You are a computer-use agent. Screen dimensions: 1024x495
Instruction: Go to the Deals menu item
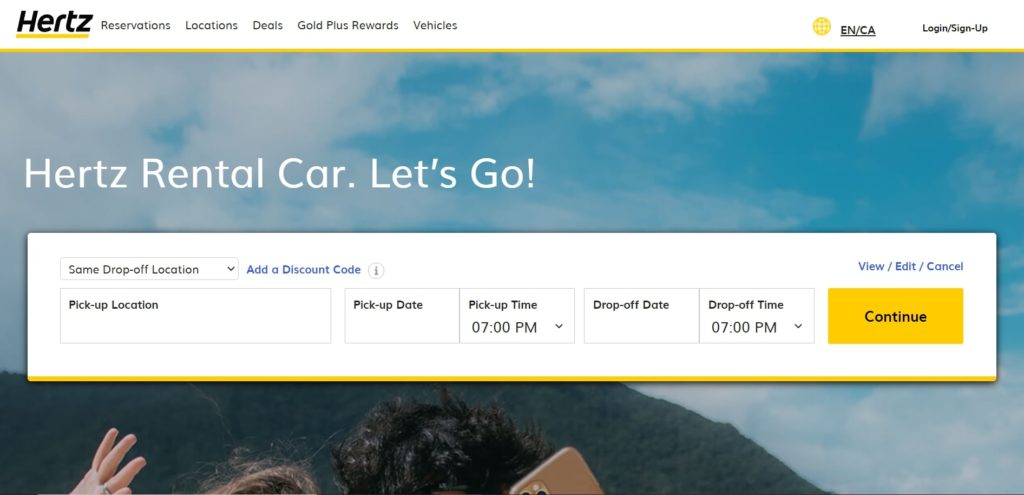point(267,26)
